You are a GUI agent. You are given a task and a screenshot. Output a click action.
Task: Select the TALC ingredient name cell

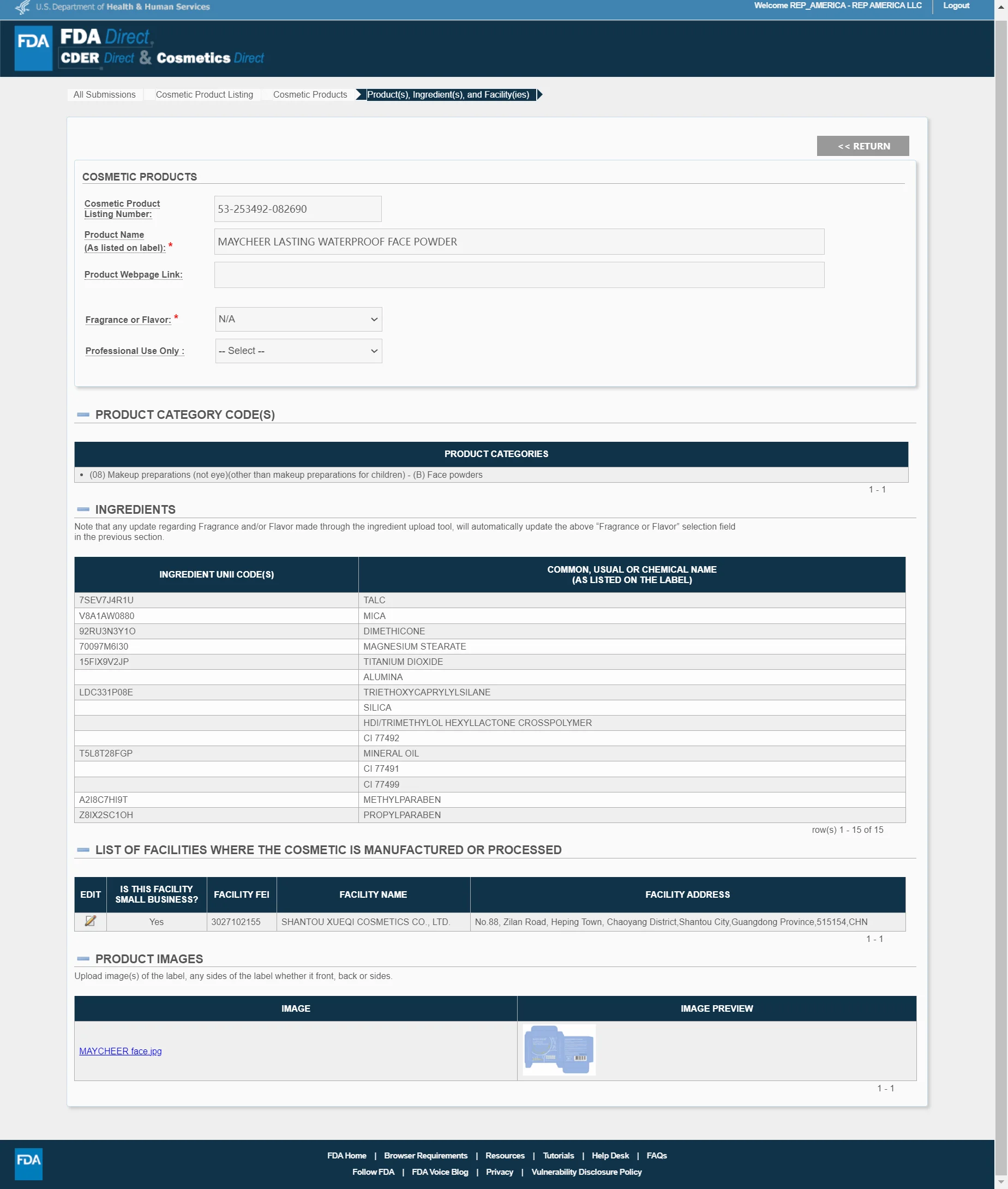coord(632,600)
